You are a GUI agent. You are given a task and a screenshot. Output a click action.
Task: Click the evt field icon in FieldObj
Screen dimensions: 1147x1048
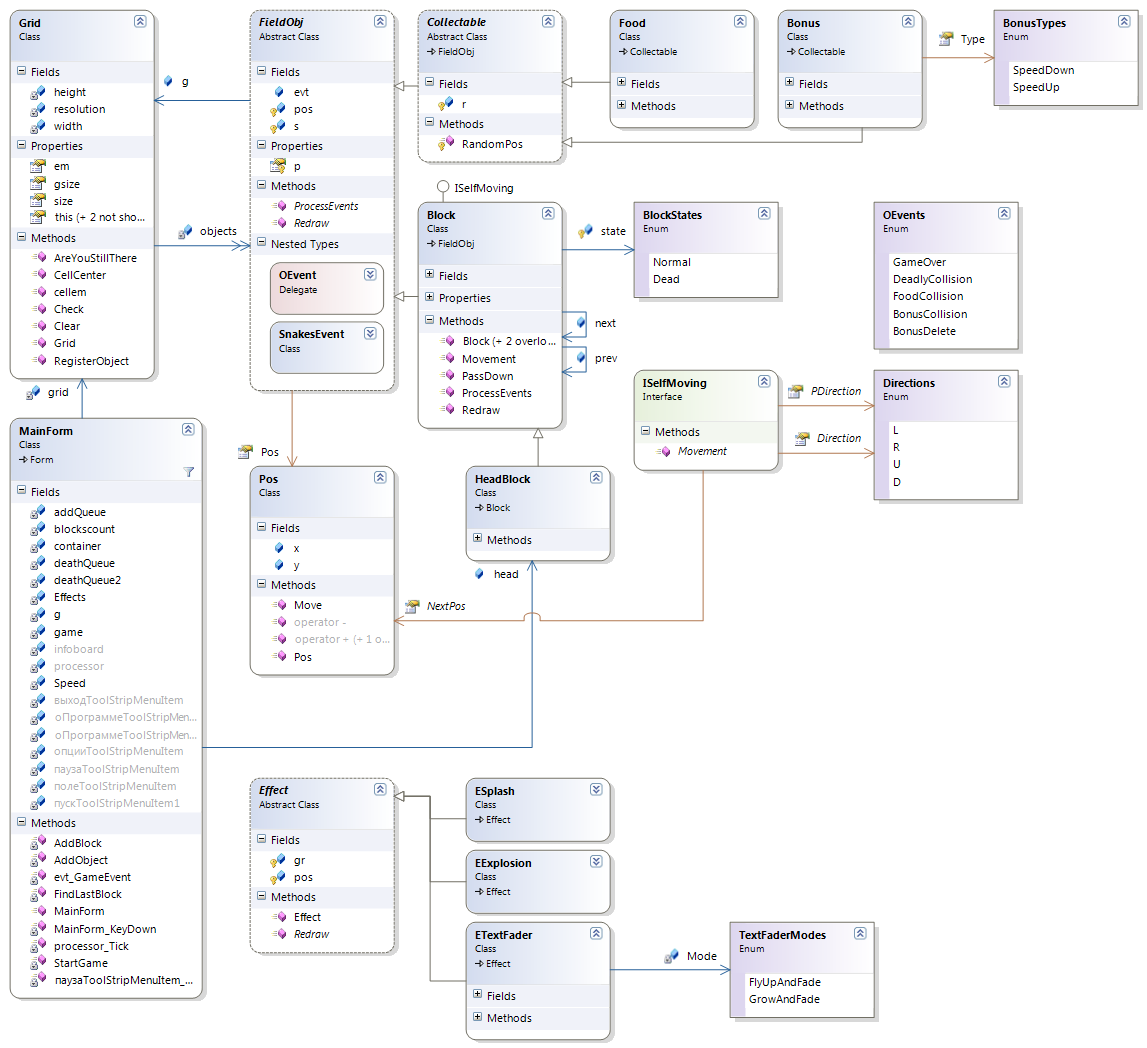coord(279,92)
